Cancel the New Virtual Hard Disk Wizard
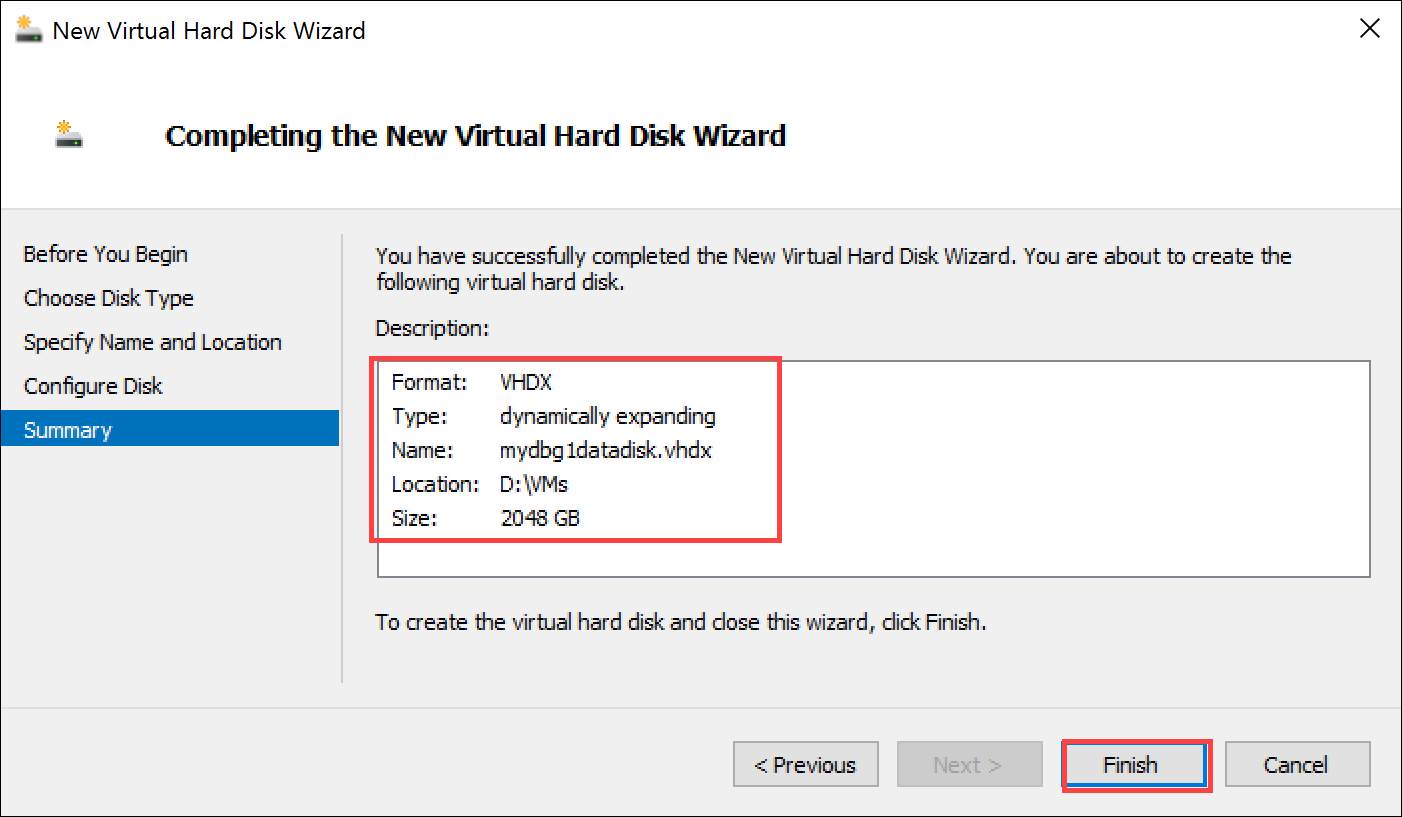 (x=1297, y=764)
